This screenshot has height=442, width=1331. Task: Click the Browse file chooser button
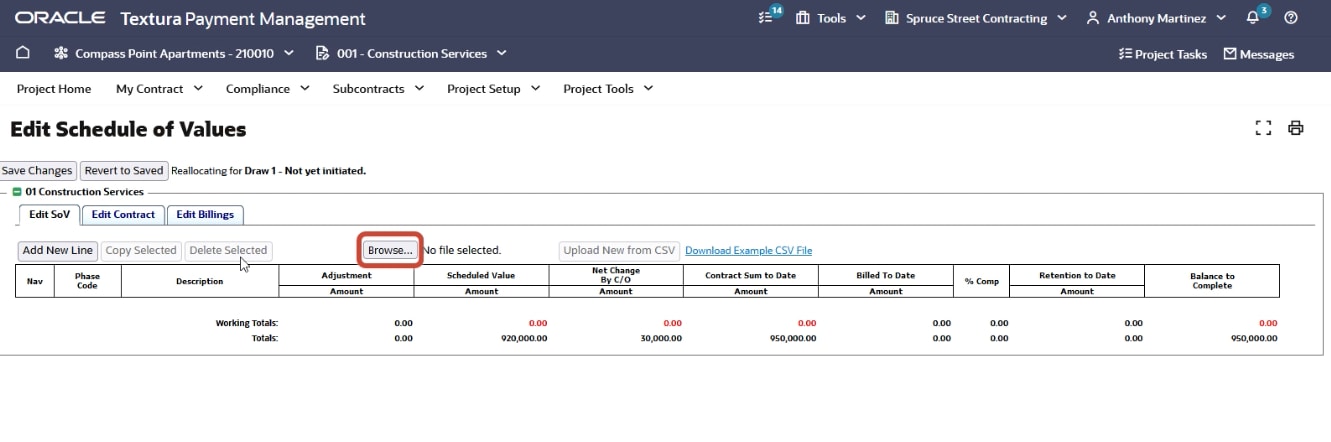pos(389,250)
